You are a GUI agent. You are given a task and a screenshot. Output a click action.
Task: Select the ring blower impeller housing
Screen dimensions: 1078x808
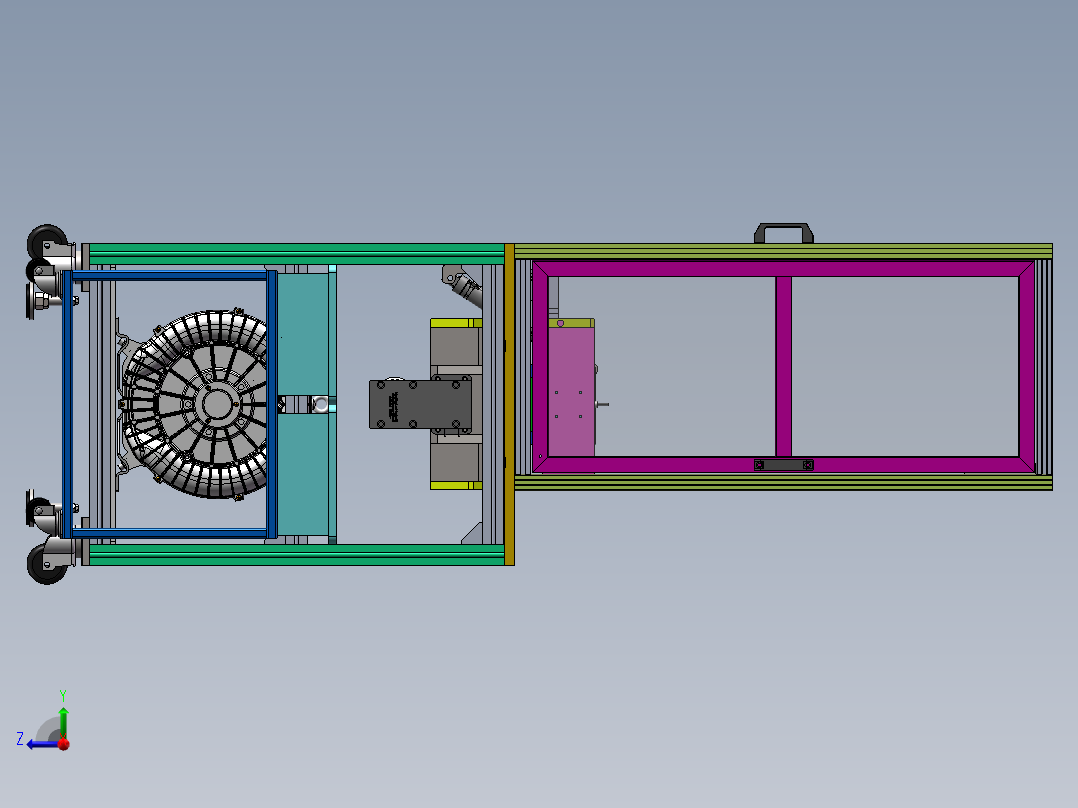click(x=196, y=404)
